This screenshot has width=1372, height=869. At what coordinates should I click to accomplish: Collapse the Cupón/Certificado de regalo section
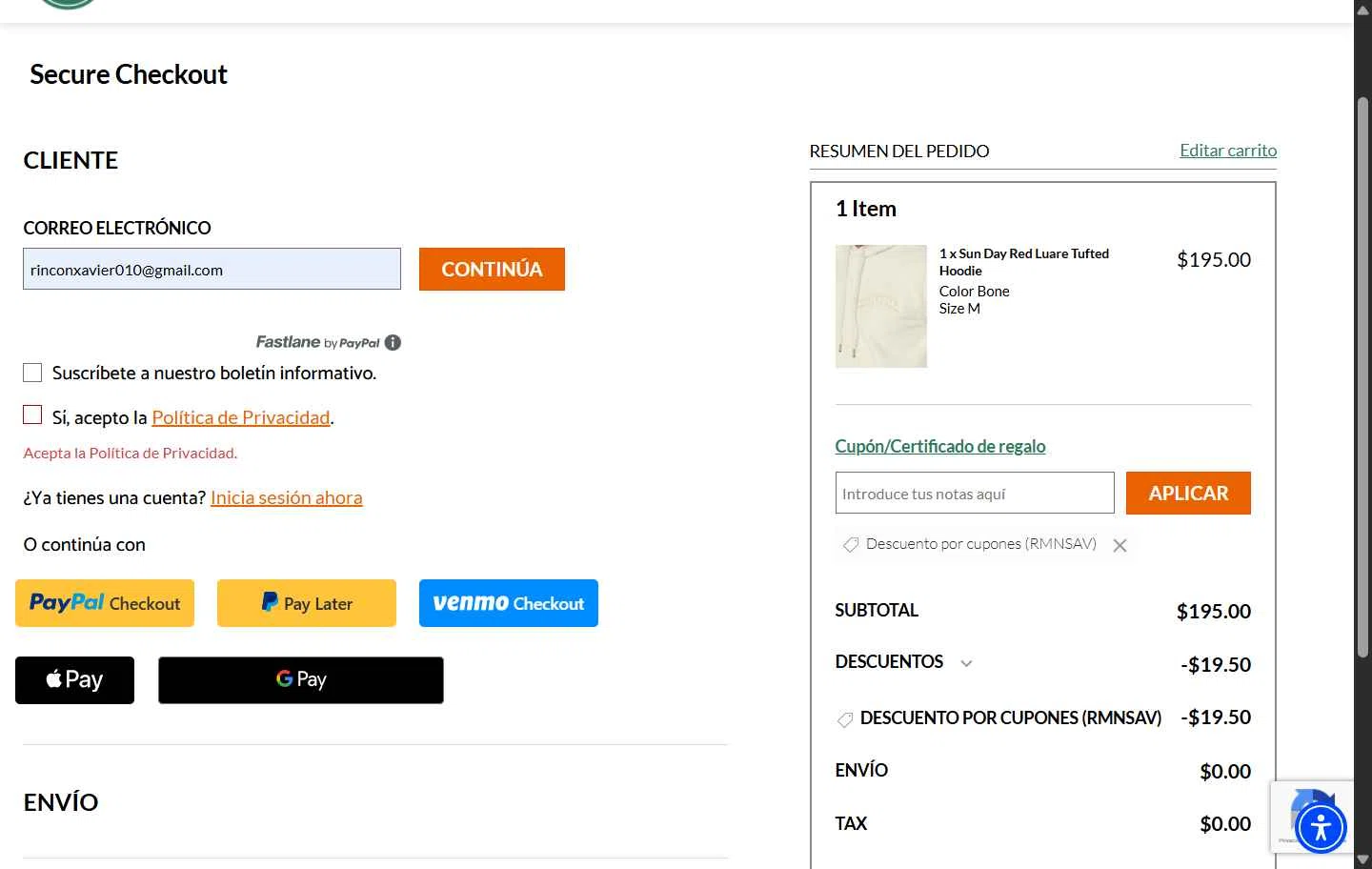[940, 446]
